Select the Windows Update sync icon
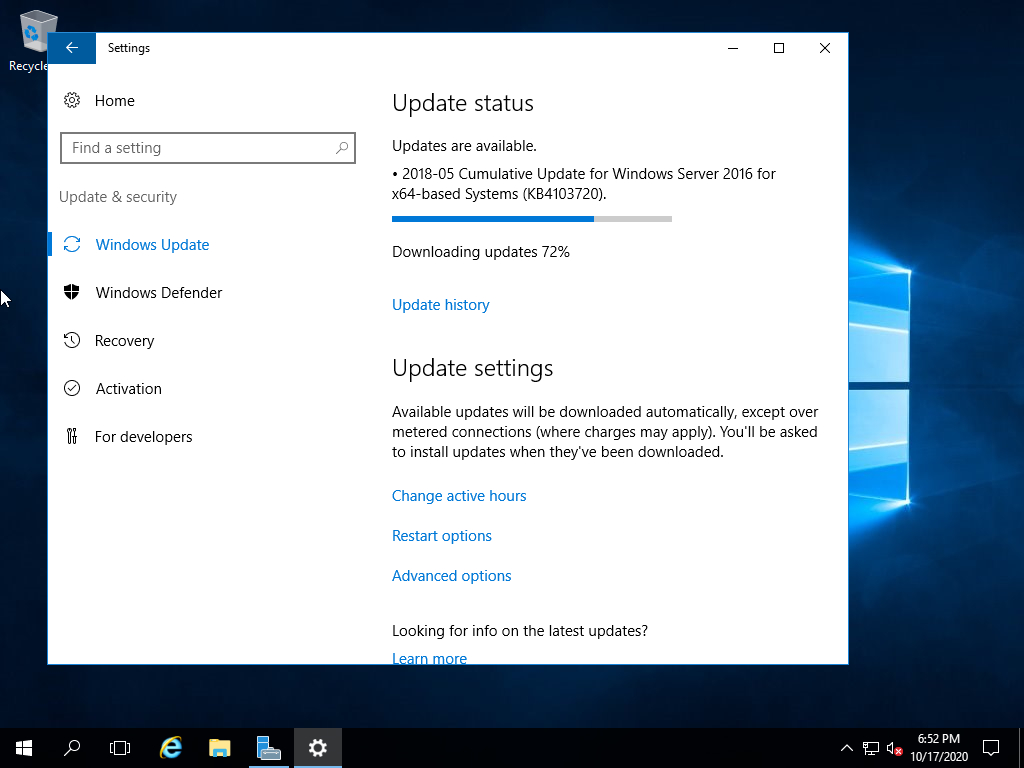The width and height of the screenshot is (1024, 768). (72, 244)
